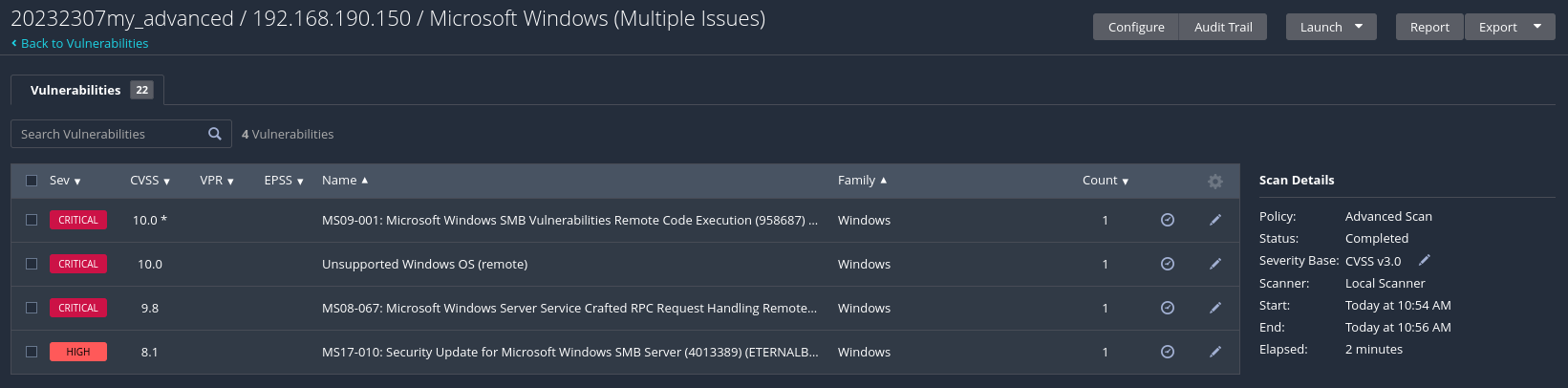
Task: Edit the Severity Base pencil icon
Action: pos(1424,260)
